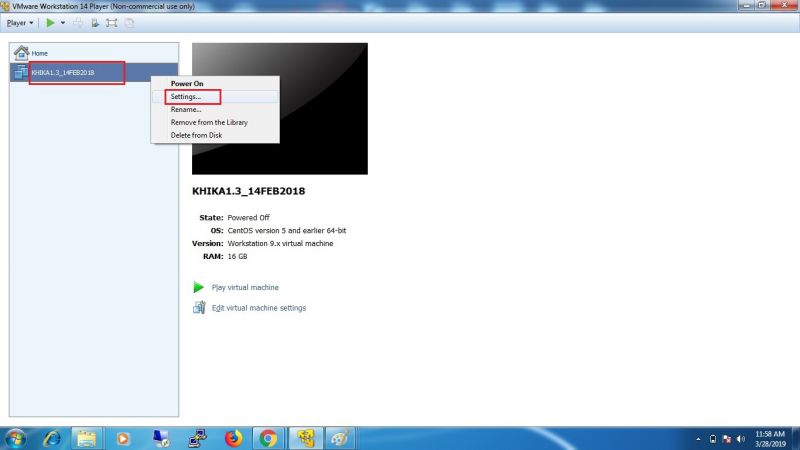Click 'Workstation 9.x virtual machine' version text

280,243
